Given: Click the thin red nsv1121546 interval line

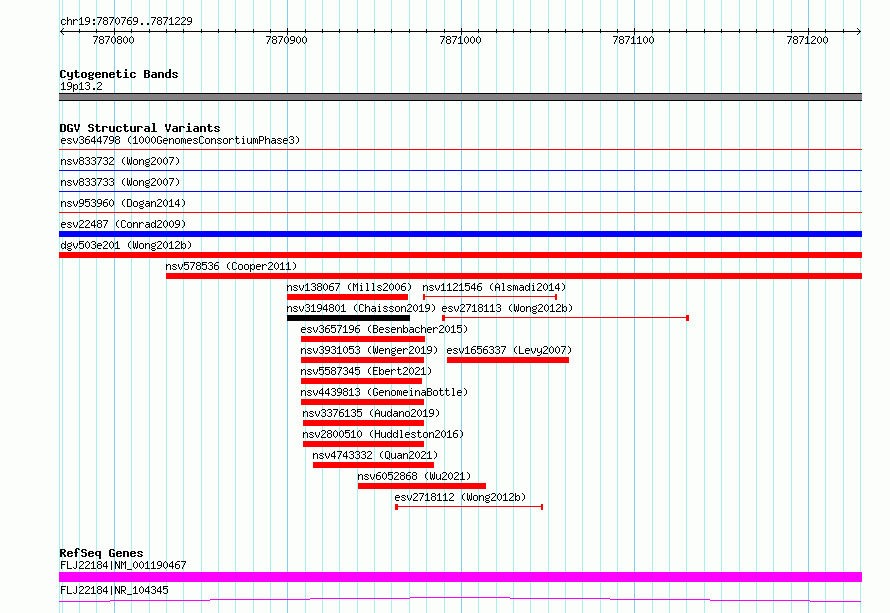Looking at the screenshot, I should click(490, 297).
